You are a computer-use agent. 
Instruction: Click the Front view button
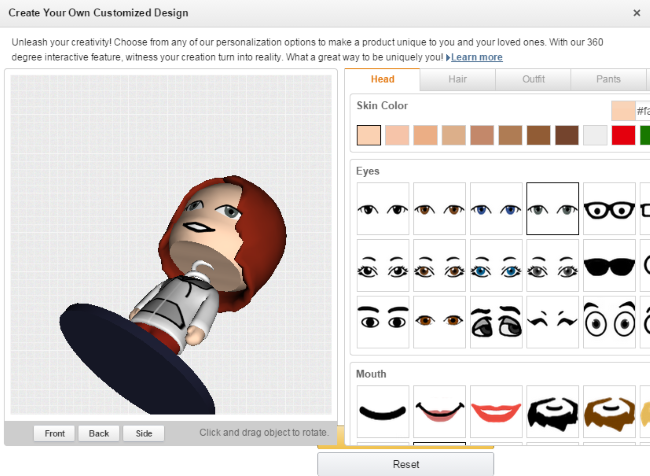(55, 433)
